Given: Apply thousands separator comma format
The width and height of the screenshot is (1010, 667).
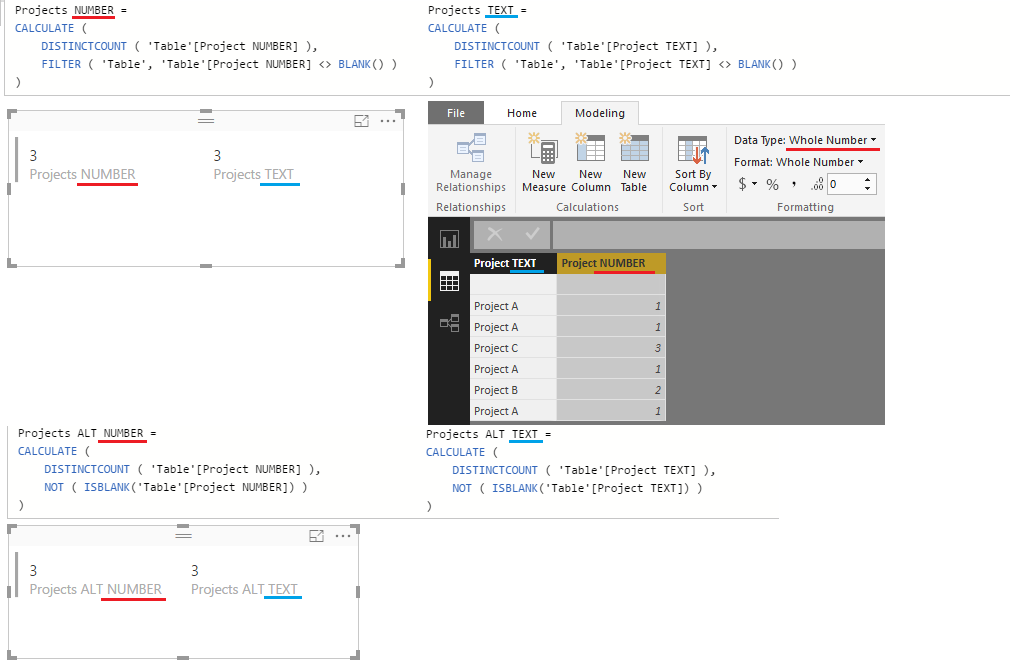Looking at the screenshot, I should tap(794, 184).
